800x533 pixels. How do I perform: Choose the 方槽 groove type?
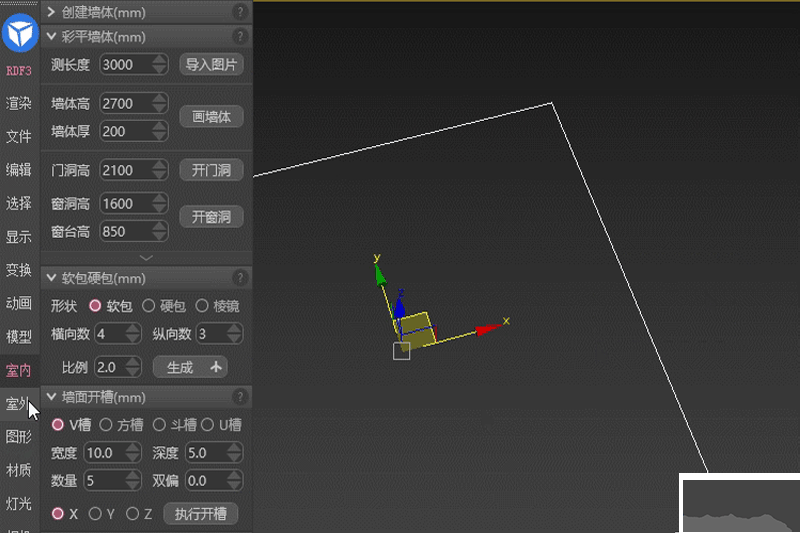106,425
